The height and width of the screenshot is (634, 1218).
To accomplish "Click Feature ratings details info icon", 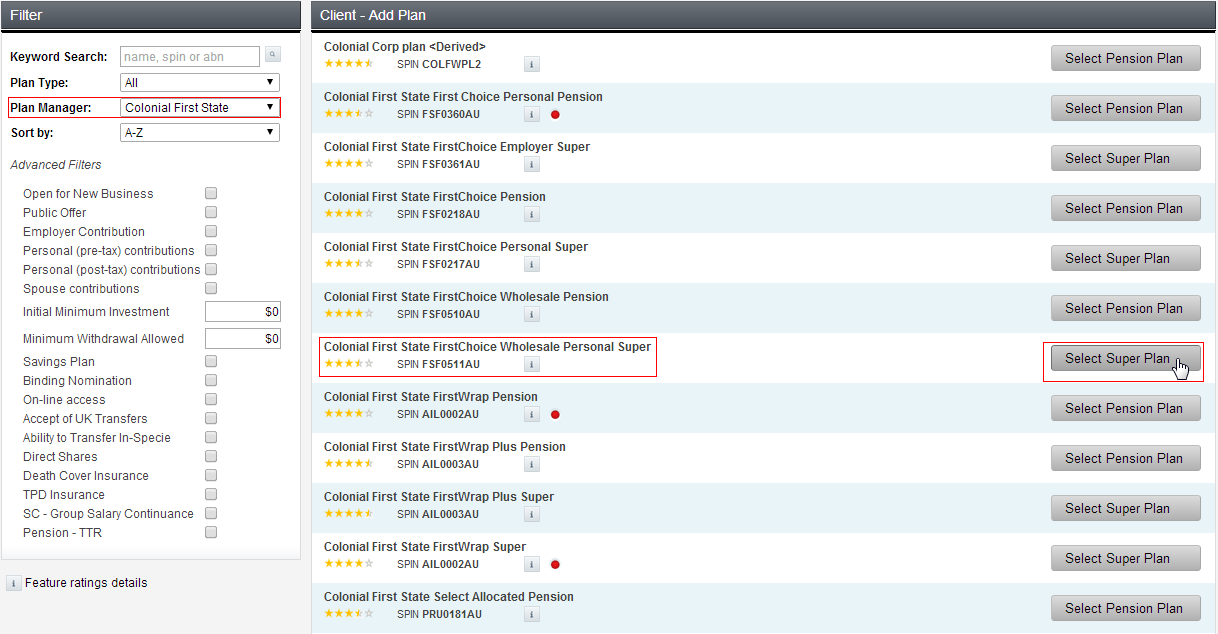I will pos(14,583).
